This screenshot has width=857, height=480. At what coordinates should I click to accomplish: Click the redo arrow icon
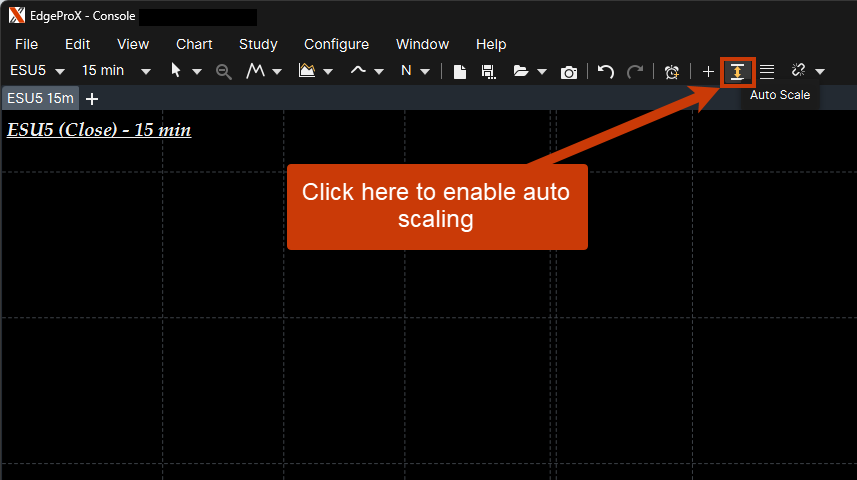(635, 71)
